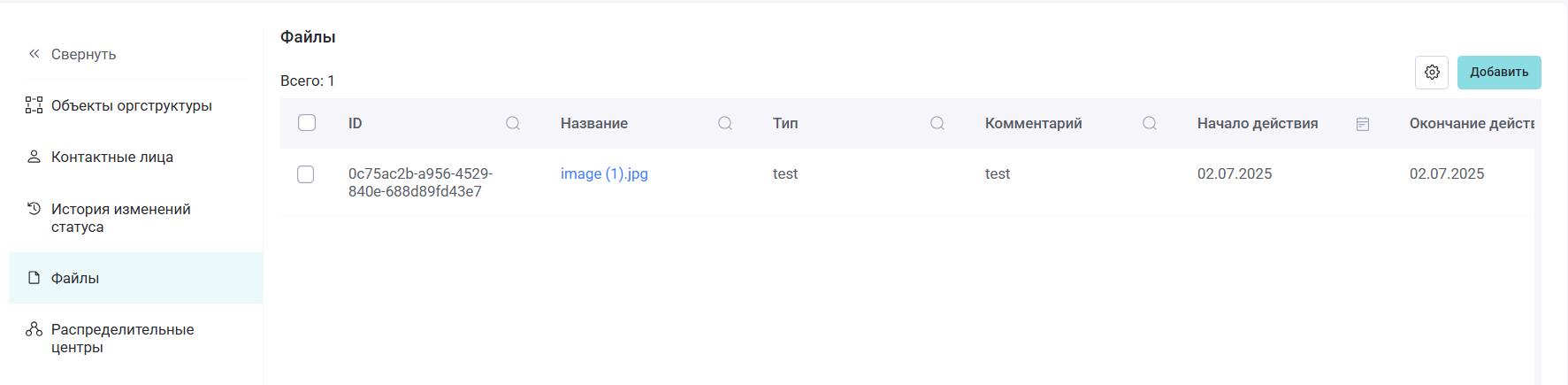Check the row checkbox for image (1).jpg
This screenshot has width=1568, height=385.
tap(306, 174)
